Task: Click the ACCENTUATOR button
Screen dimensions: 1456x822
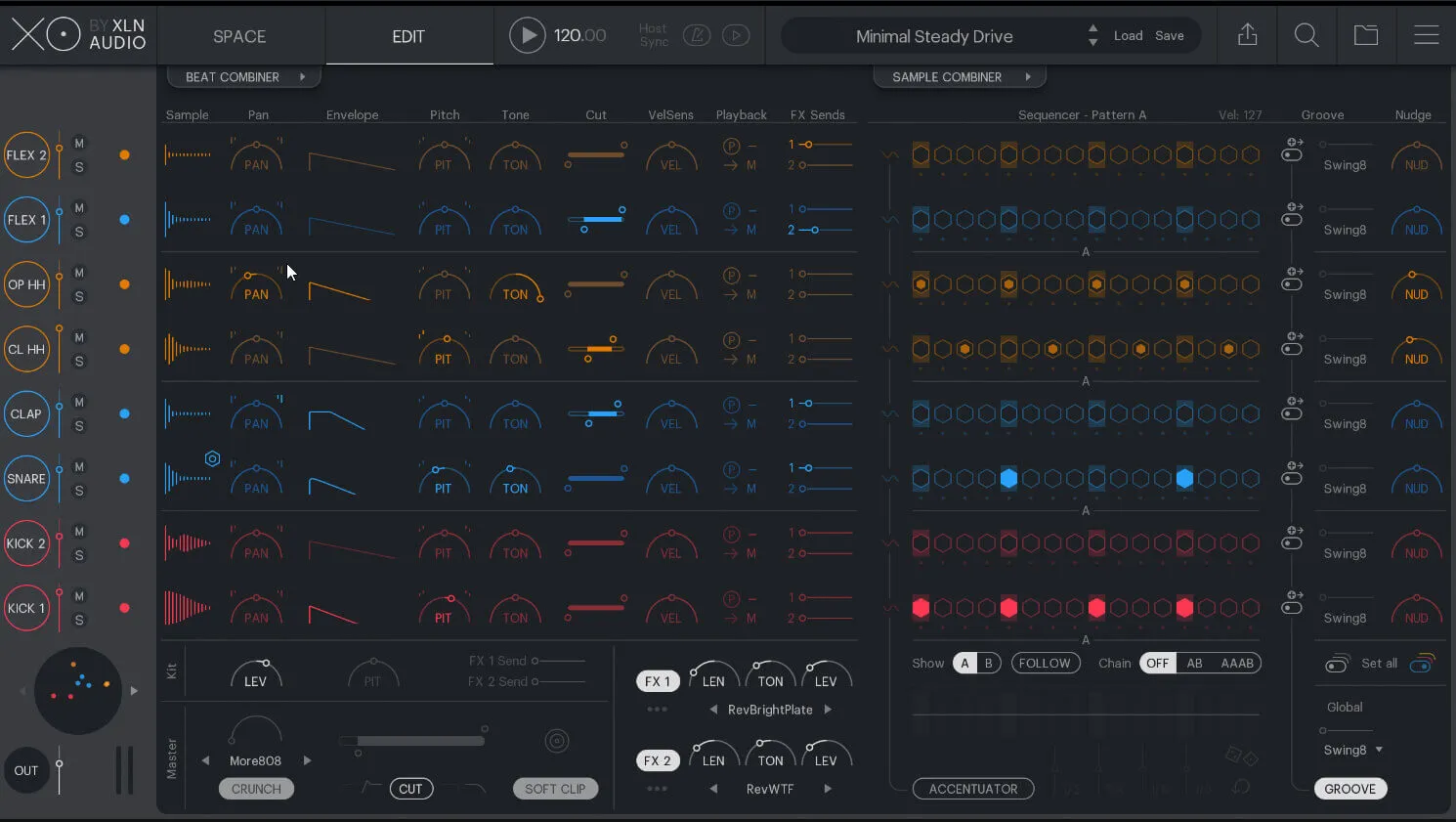Action: [973, 789]
